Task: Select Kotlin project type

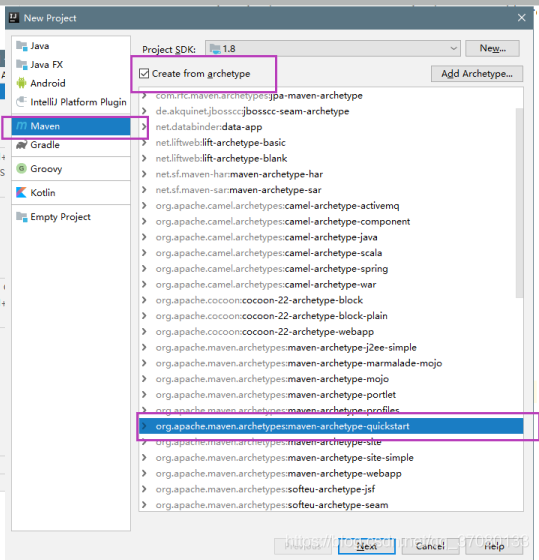Action: (x=71, y=192)
